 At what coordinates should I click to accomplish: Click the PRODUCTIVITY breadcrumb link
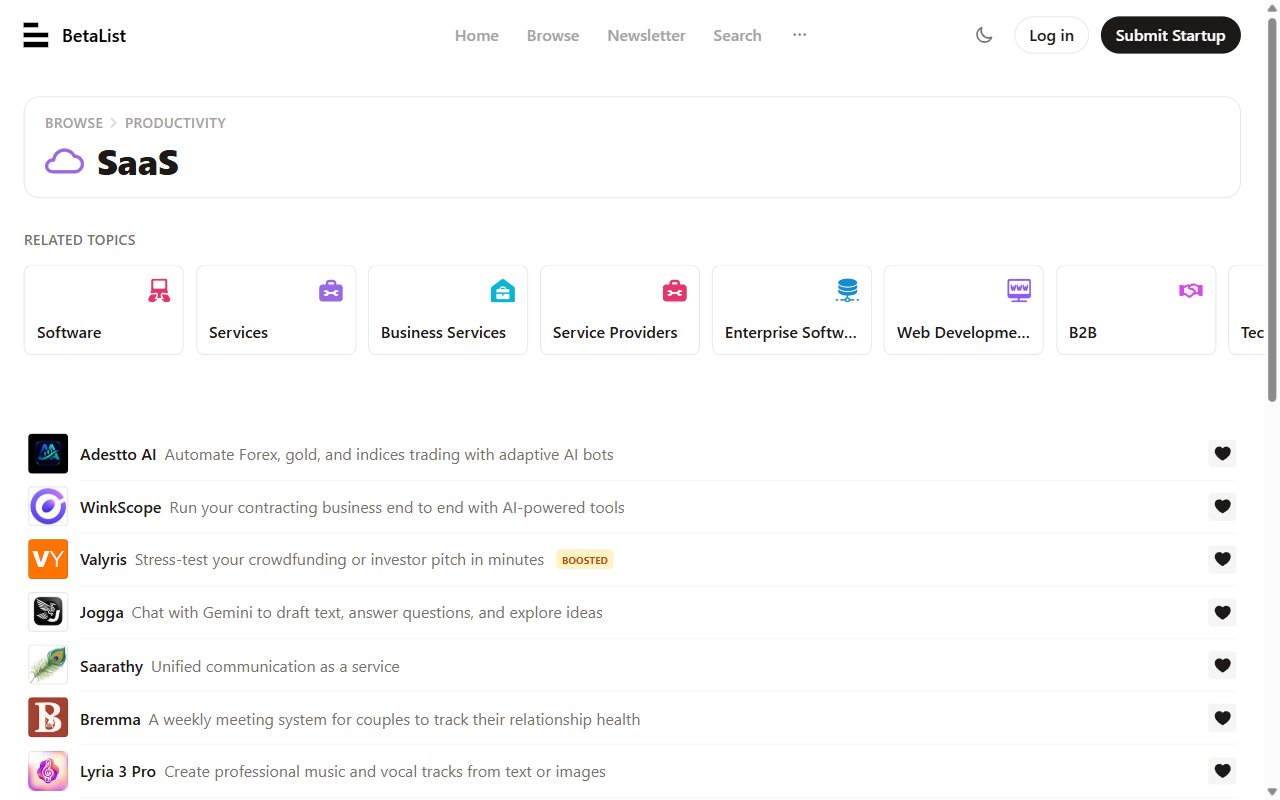click(175, 123)
